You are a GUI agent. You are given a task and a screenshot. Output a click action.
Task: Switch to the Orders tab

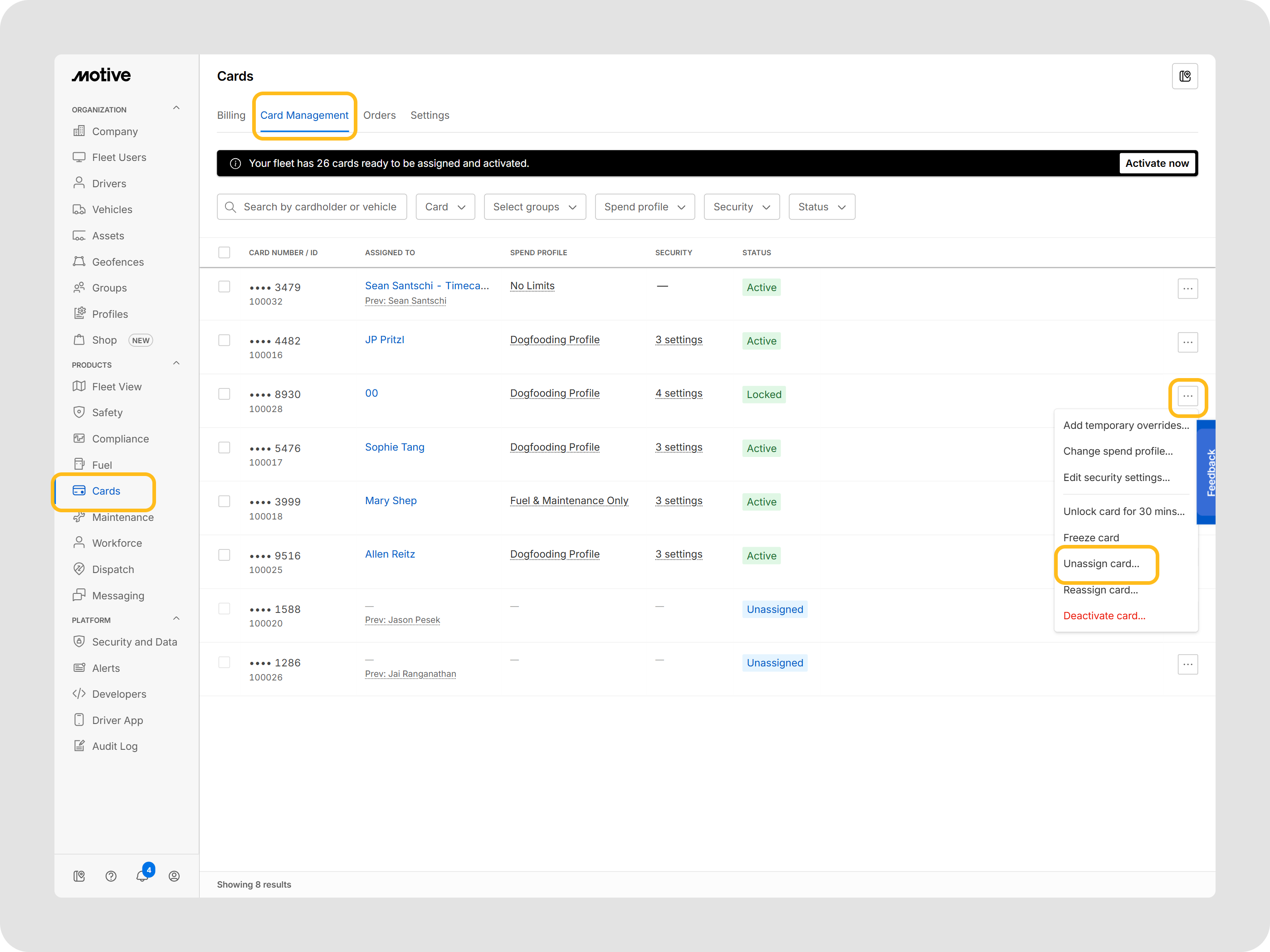tap(379, 115)
